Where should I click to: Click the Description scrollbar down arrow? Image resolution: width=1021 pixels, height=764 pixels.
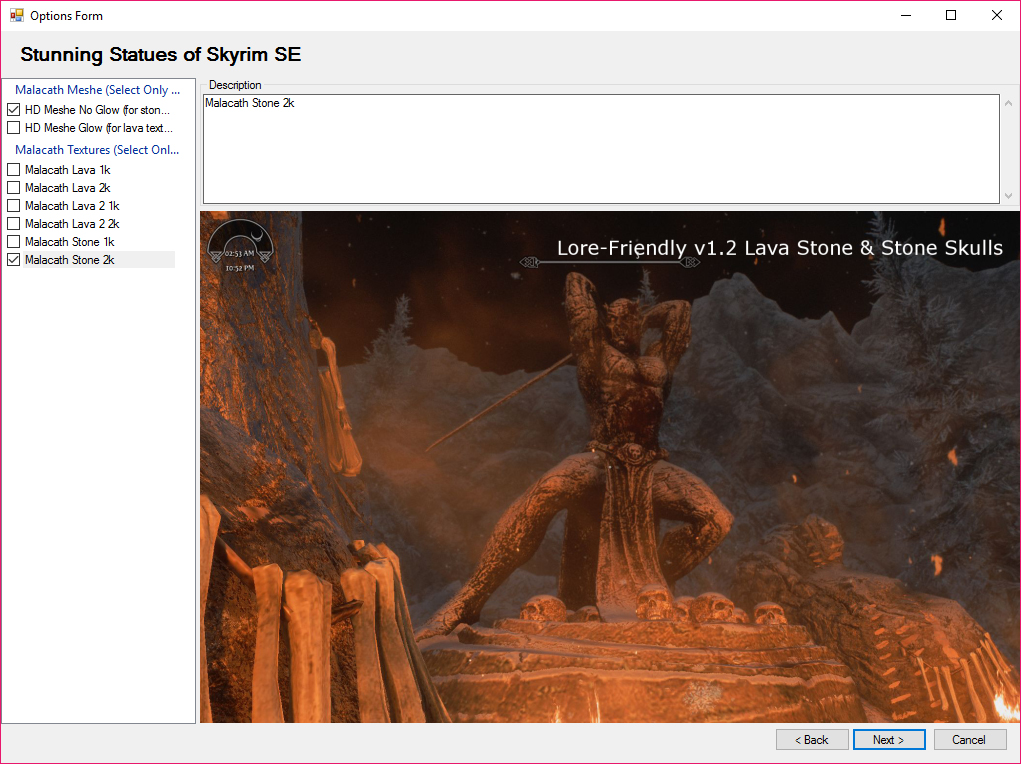1009,195
